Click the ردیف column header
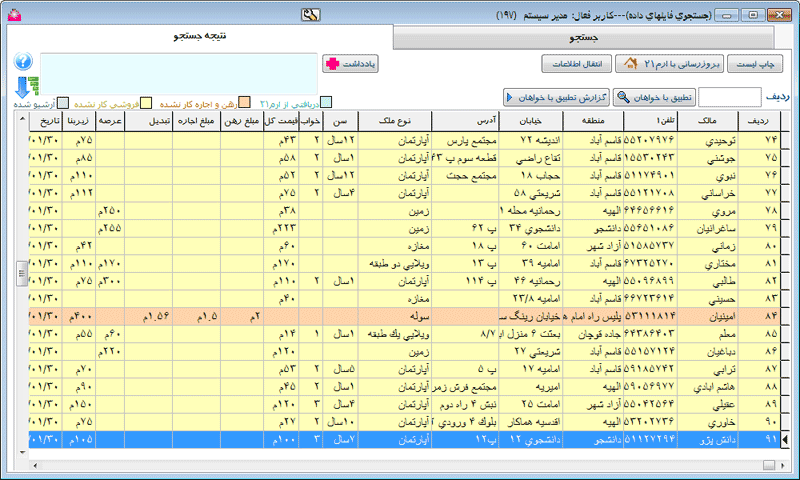 point(759,121)
